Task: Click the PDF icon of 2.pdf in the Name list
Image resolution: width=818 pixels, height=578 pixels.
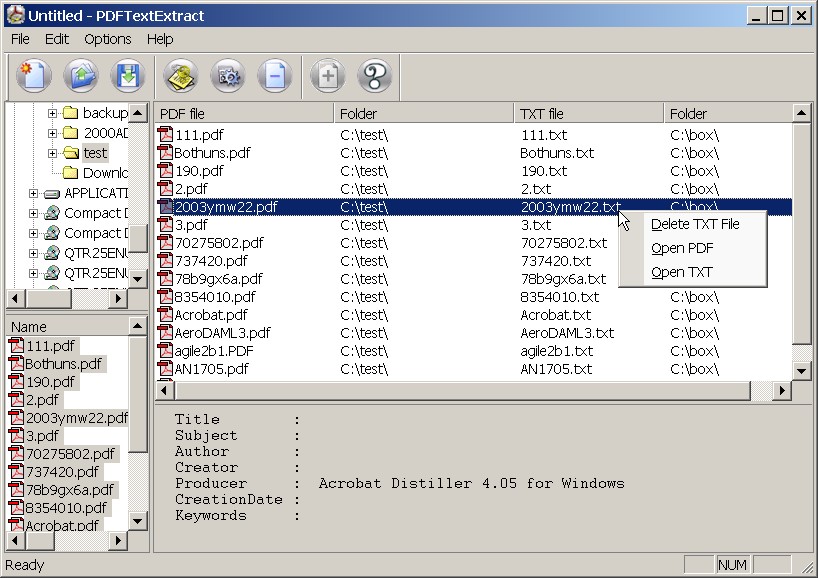Action: coord(17,400)
